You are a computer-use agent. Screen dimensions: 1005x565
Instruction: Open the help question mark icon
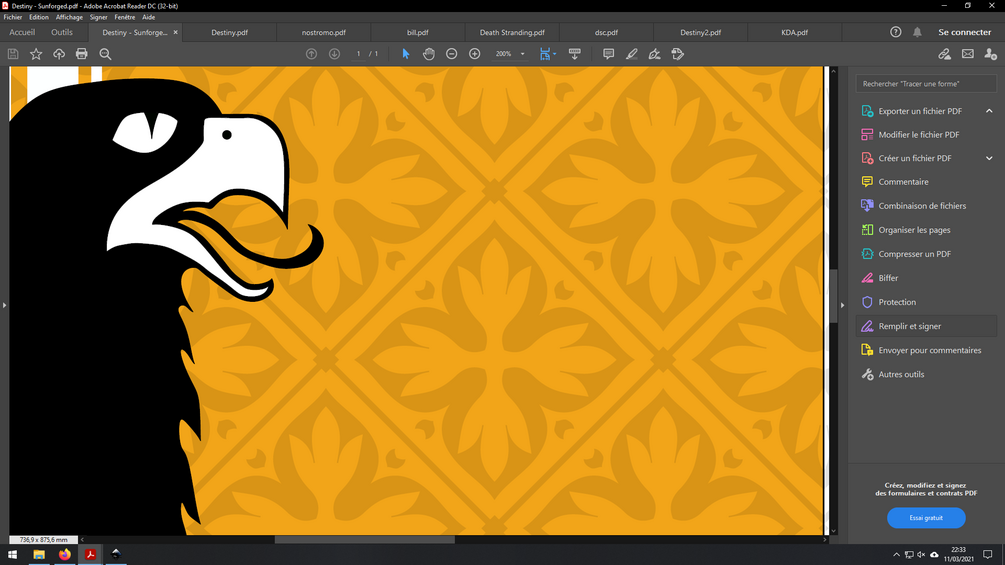click(896, 32)
